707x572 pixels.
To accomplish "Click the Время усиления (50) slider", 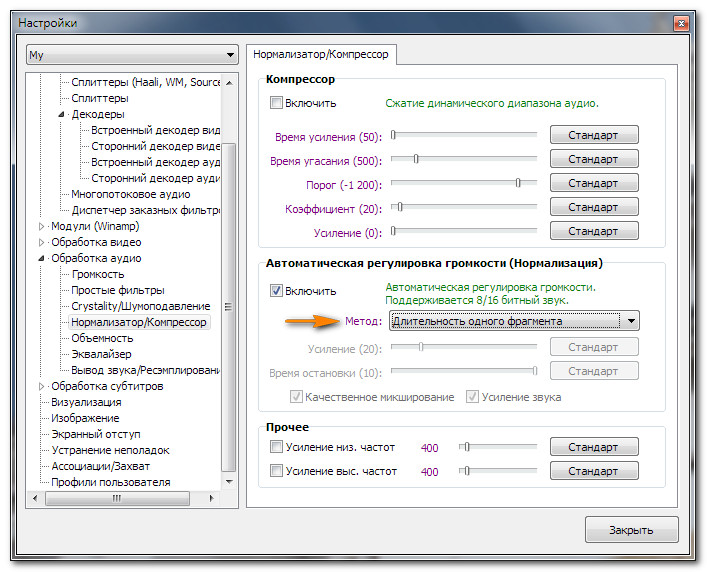I will (x=464, y=134).
